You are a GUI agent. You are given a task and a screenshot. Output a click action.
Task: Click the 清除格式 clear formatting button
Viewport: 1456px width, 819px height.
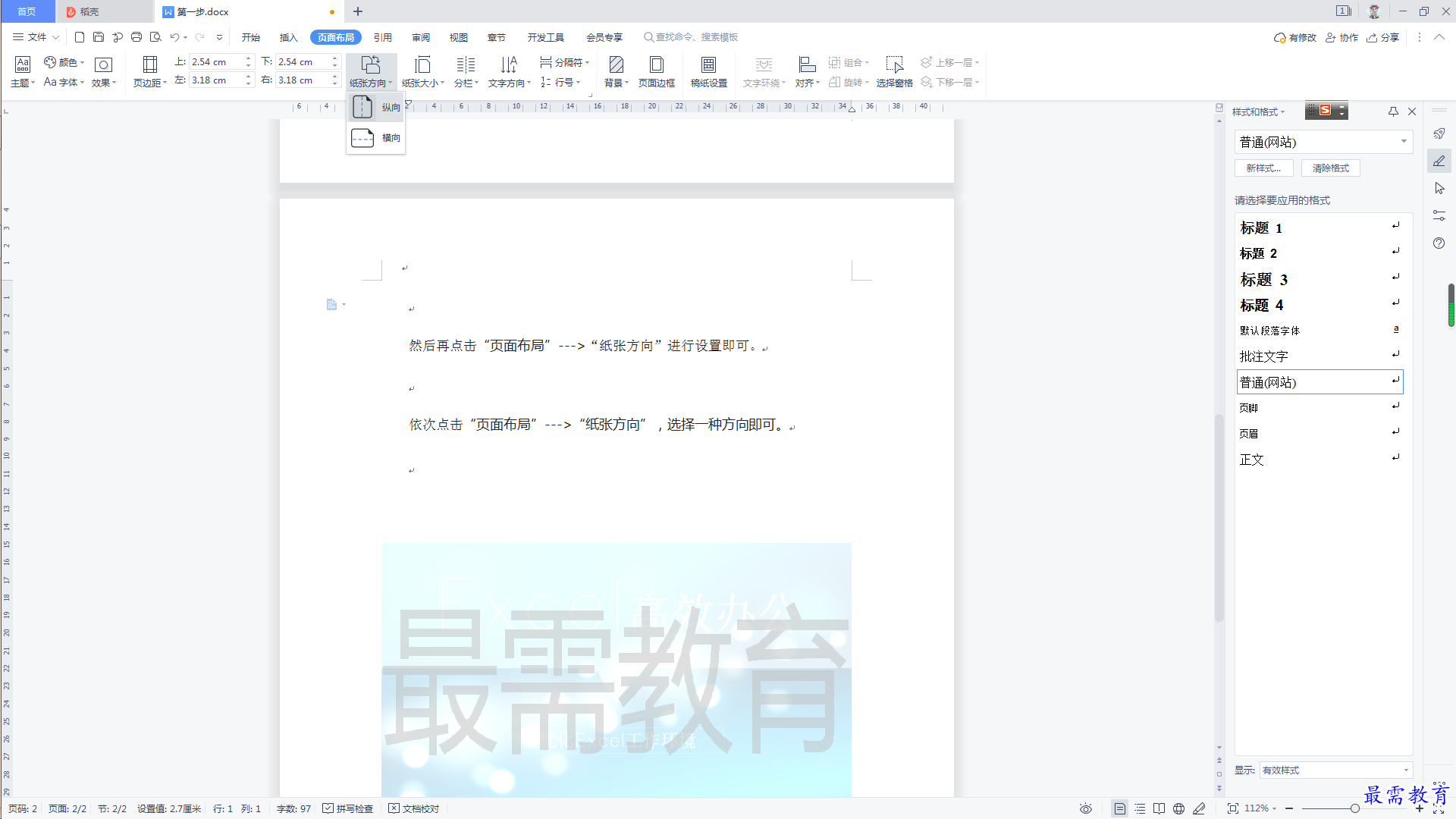[x=1331, y=168]
